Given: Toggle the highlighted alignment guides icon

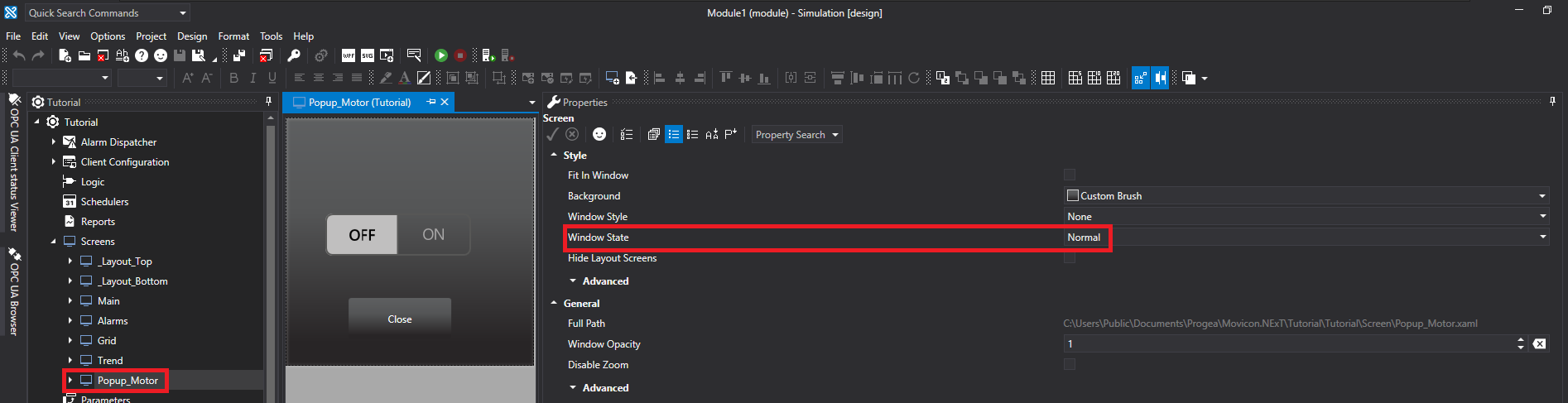Looking at the screenshot, I should coord(1160,78).
